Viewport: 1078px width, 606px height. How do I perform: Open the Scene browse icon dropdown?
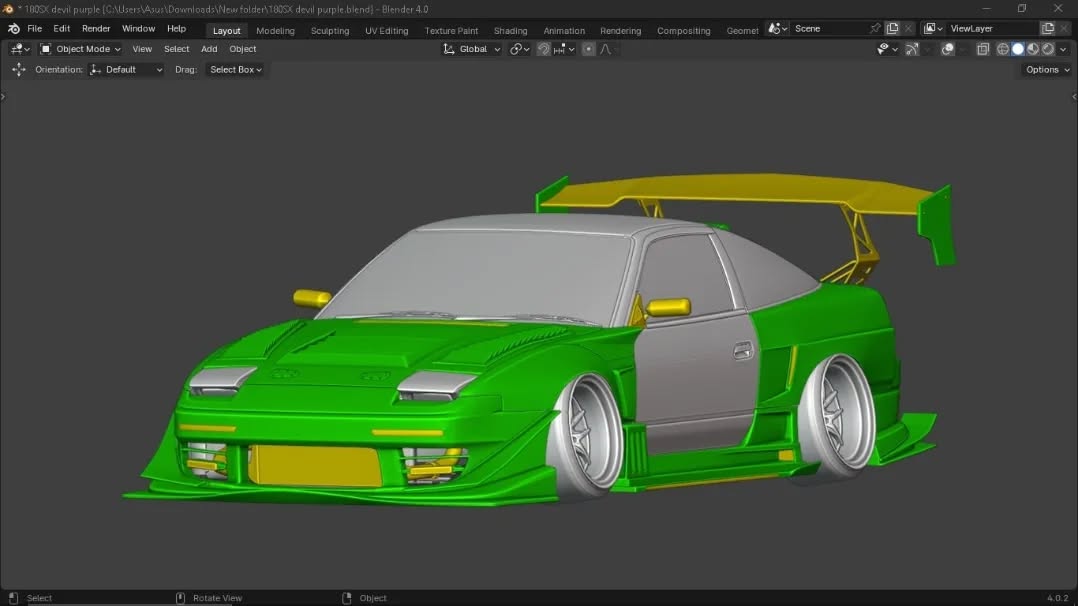click(x=778, y=29)
